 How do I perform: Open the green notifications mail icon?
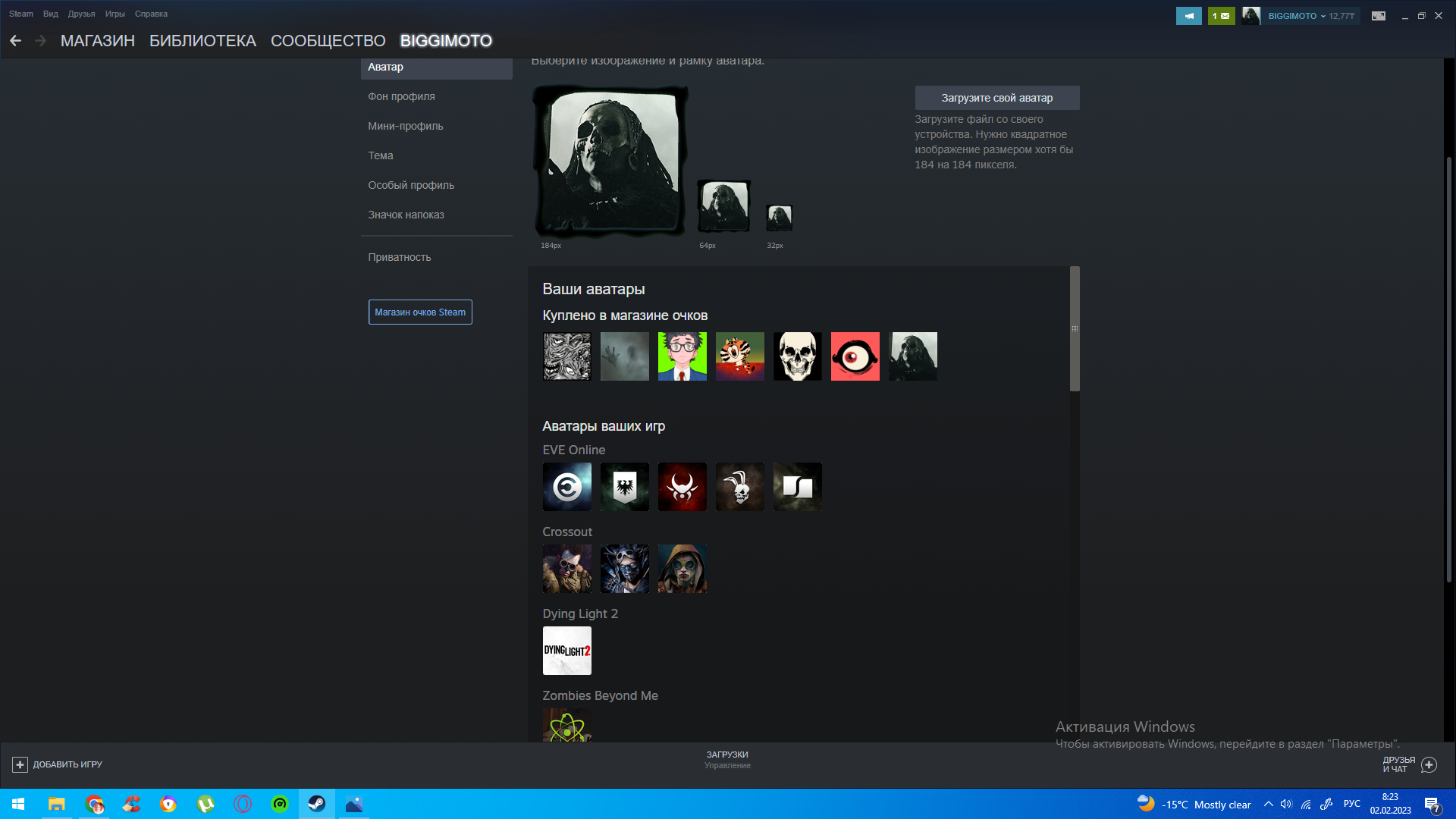coord(1221,16)
